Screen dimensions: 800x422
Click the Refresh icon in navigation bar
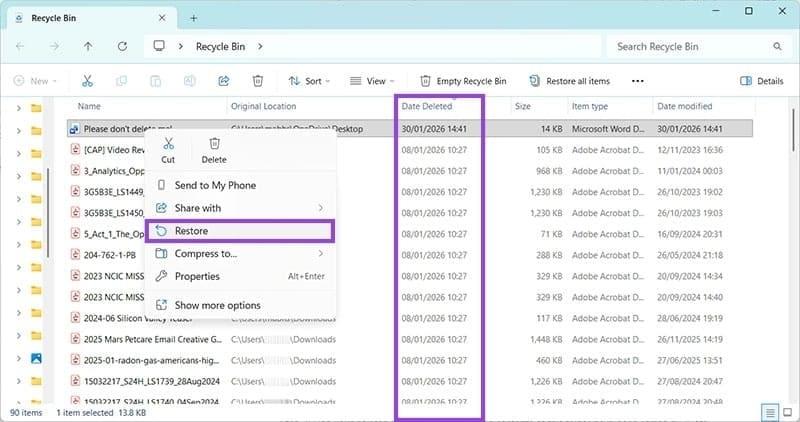[x=122, y=46]
